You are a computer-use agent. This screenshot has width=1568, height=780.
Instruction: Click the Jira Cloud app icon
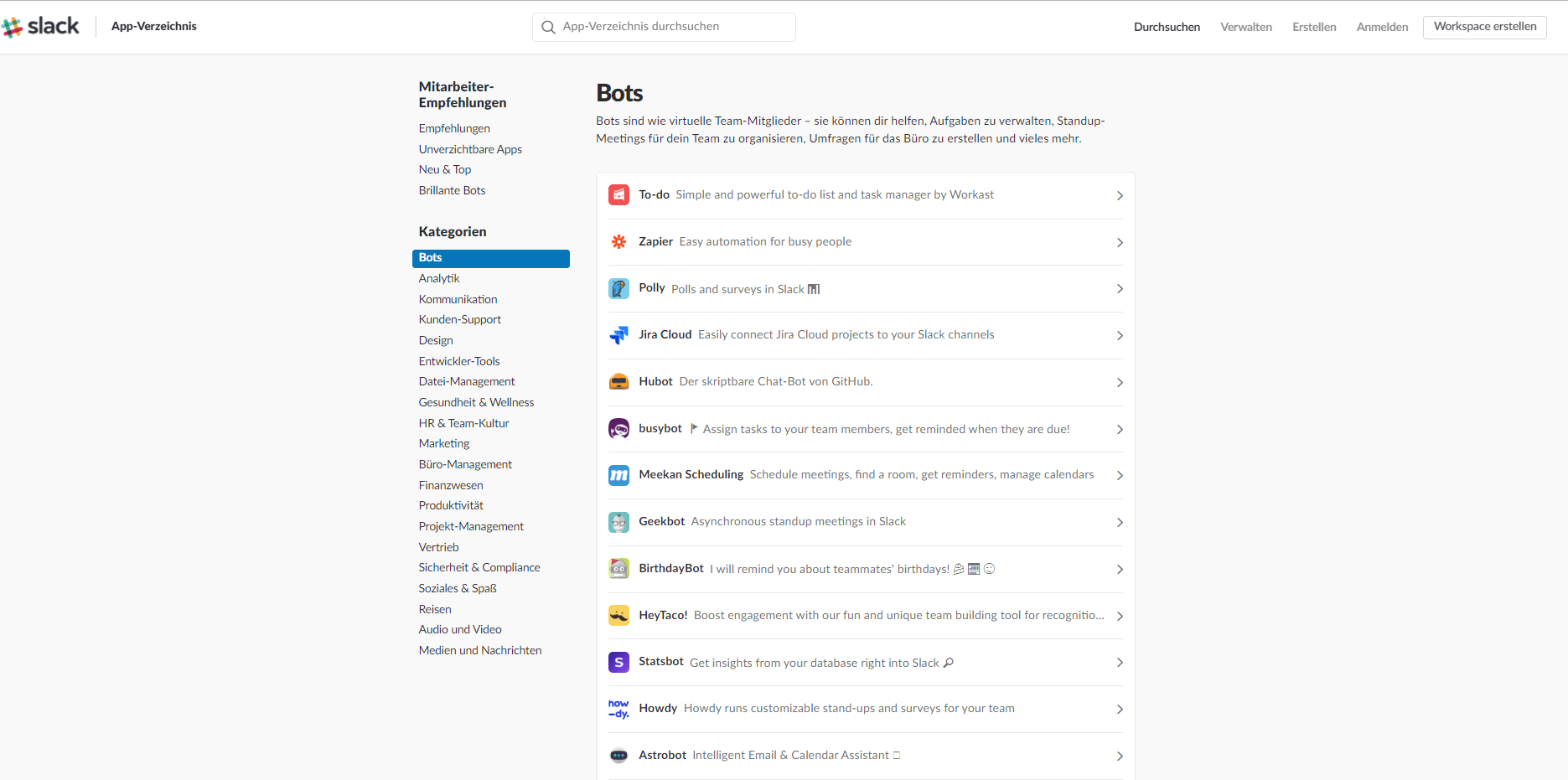(618, 335)
